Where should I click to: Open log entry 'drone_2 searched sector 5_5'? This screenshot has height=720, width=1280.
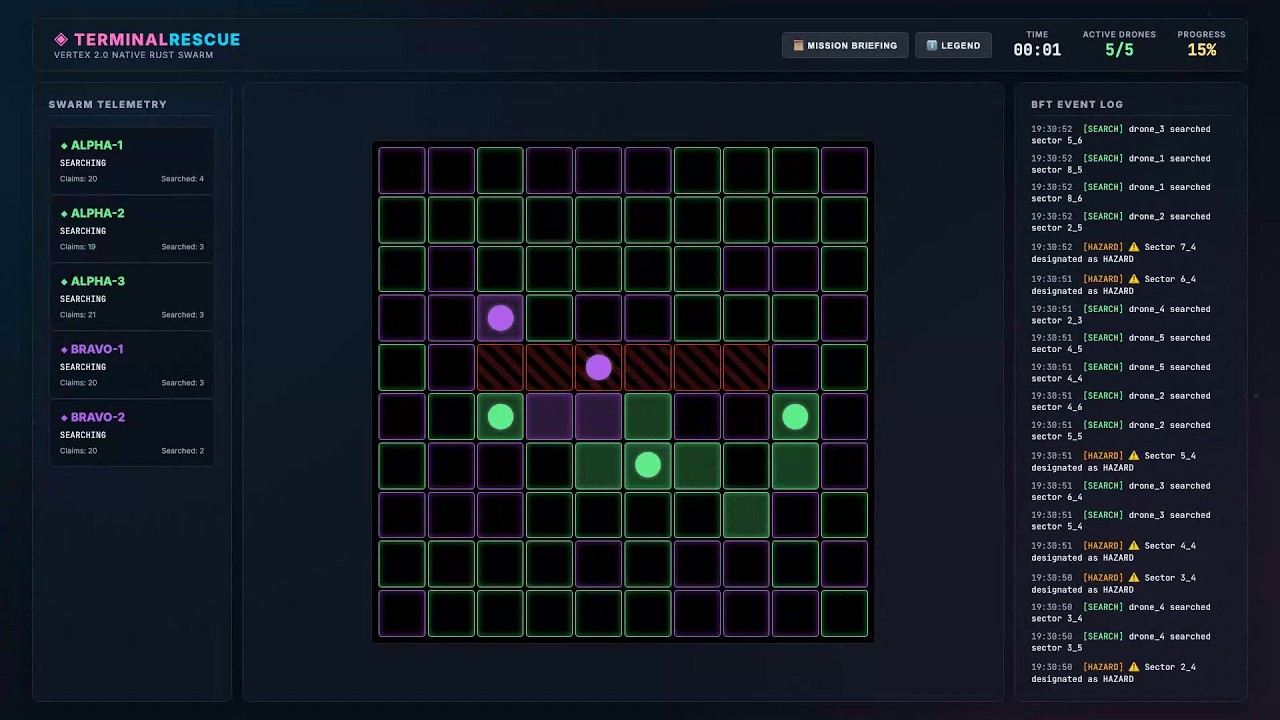click(x=1121, y=431)
